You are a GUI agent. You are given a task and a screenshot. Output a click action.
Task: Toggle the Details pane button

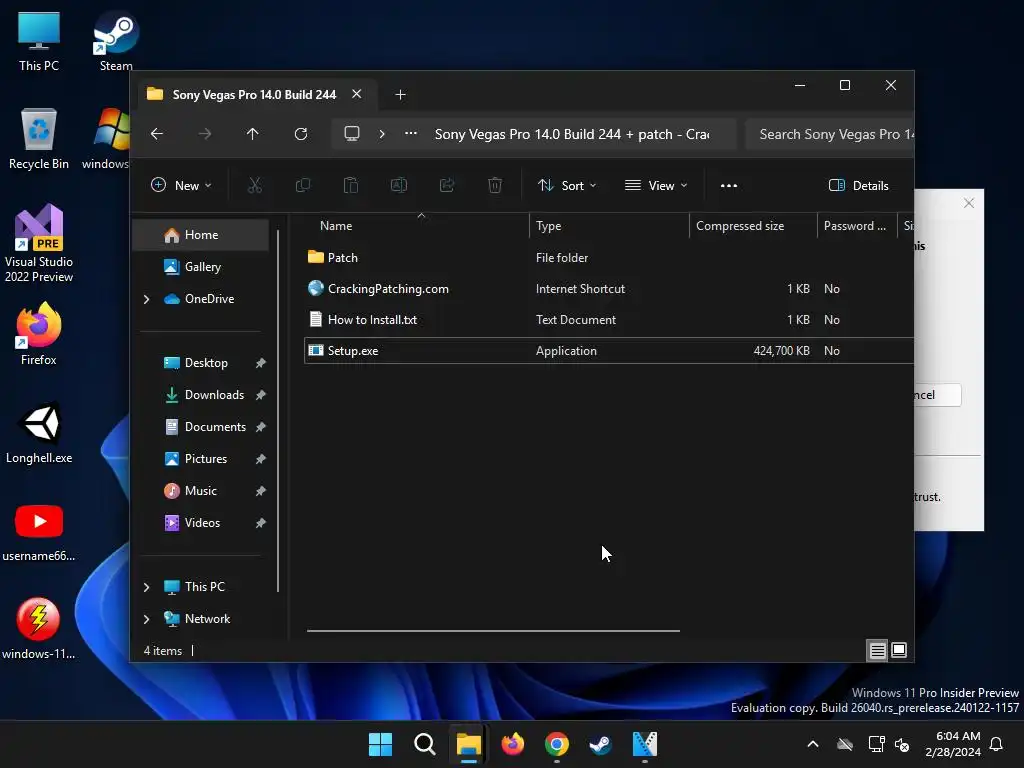(x=858, y=185)
